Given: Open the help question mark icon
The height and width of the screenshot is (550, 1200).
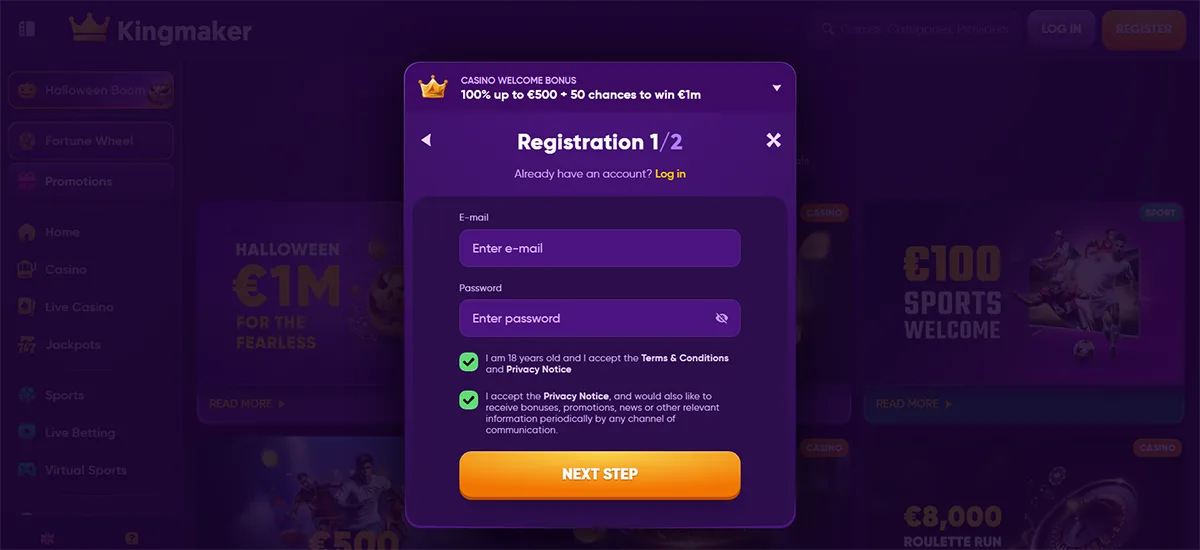Looking at the screenshot, I should click(132, 538).
